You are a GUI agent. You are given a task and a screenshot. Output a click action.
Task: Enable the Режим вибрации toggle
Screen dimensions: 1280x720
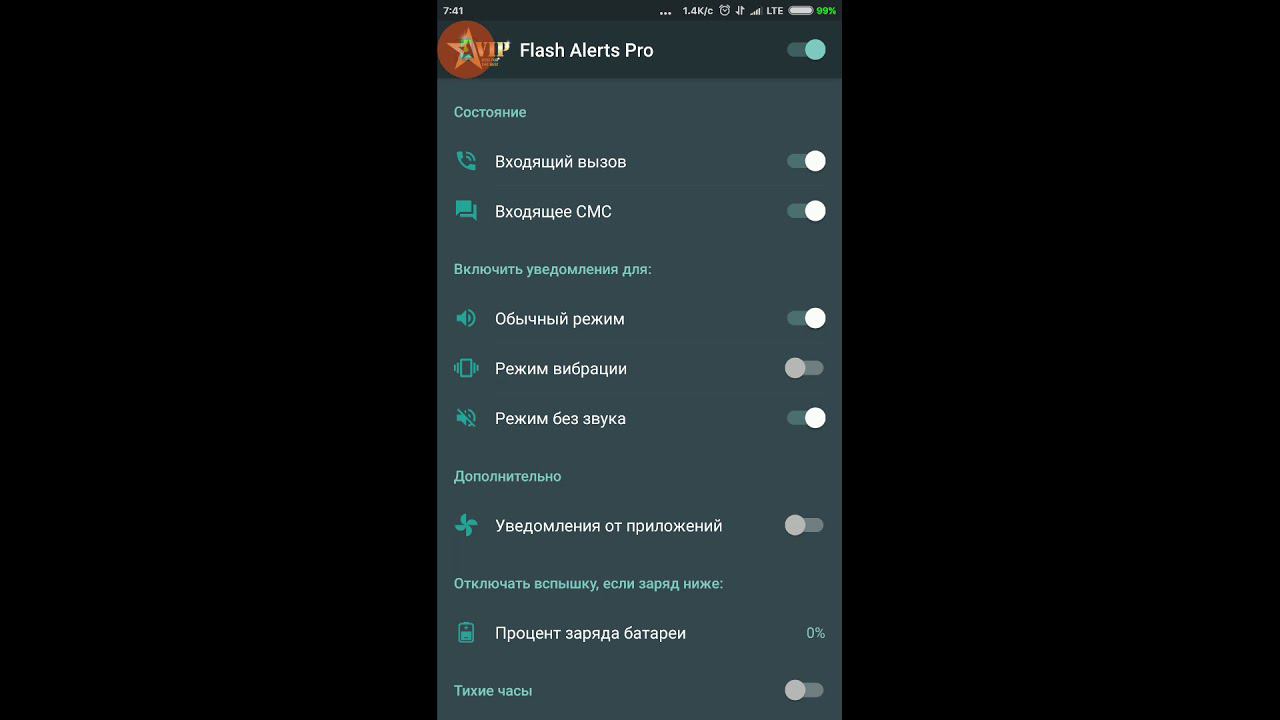(804, 368)
